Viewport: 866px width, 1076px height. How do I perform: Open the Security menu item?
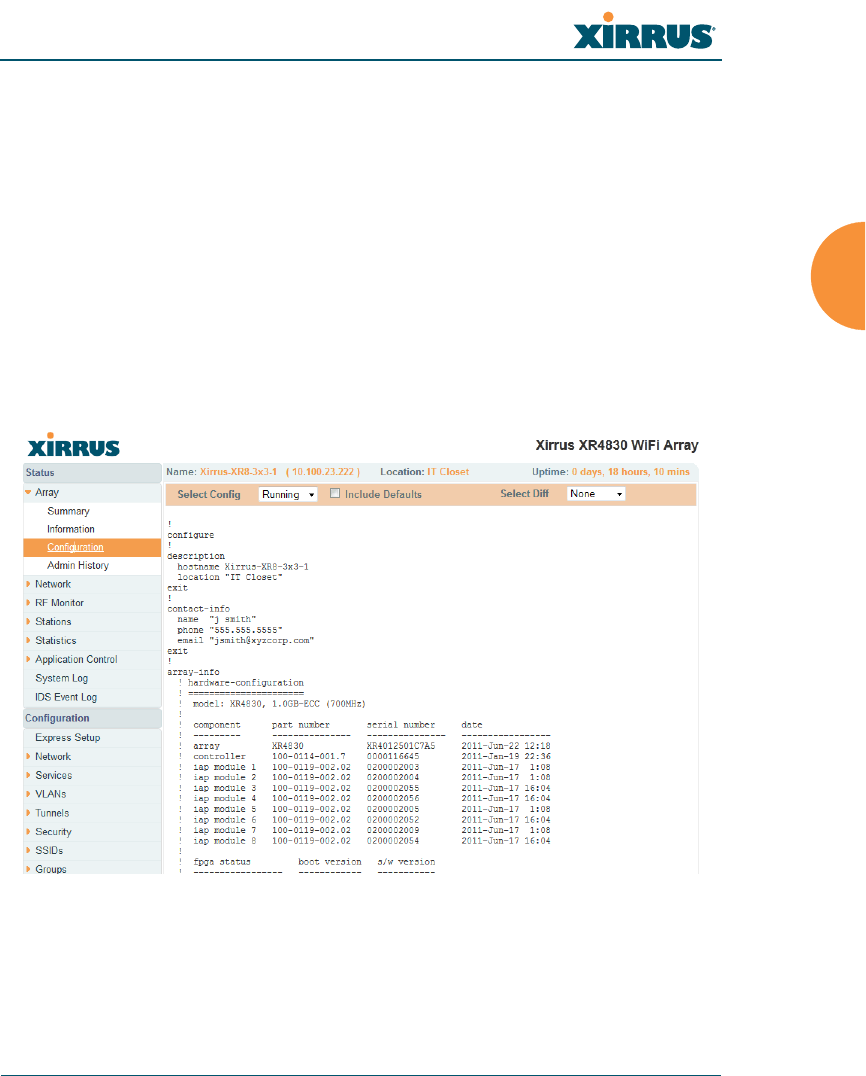tap(54, 832)
